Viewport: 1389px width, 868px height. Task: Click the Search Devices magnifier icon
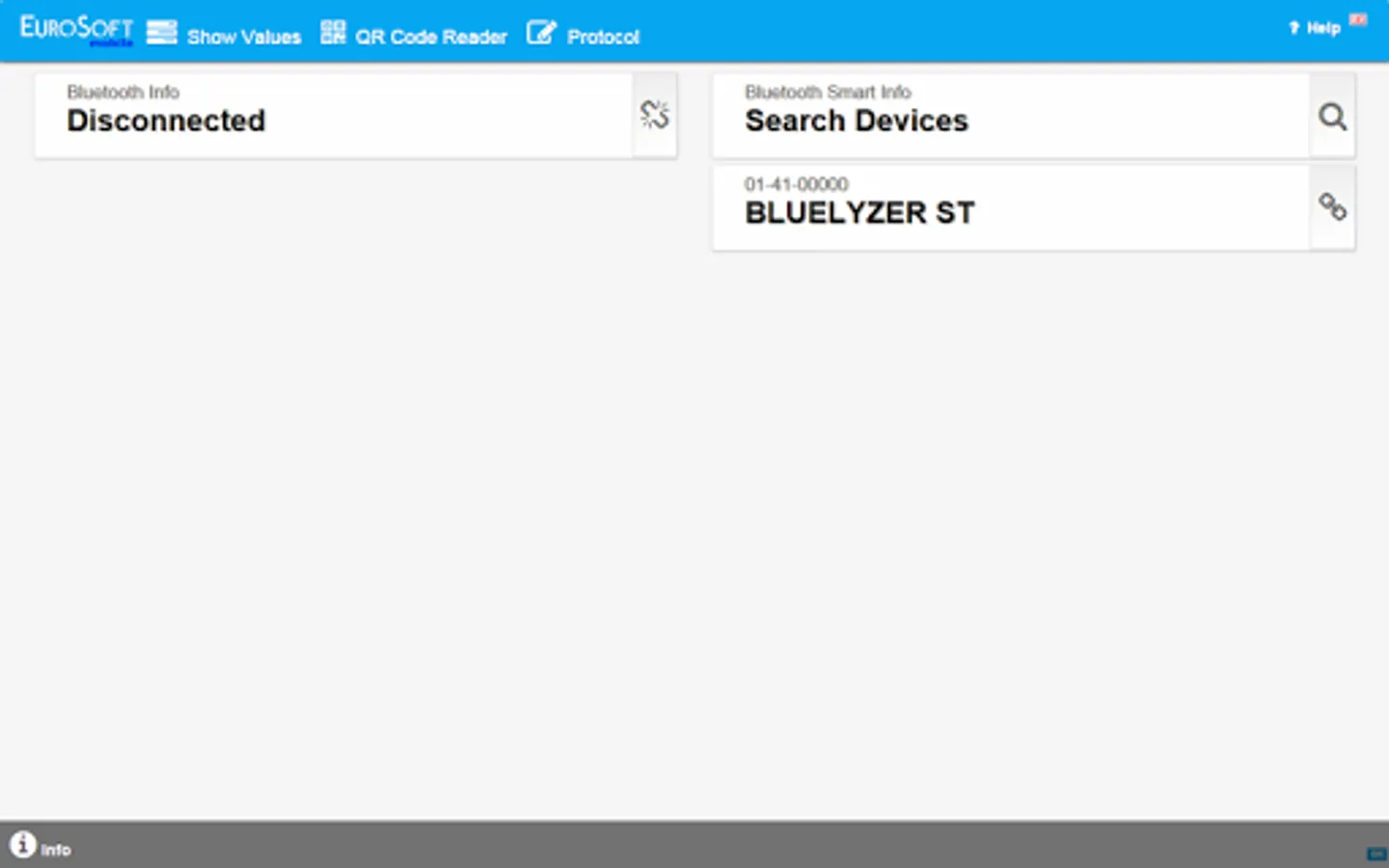point(1332,116)
